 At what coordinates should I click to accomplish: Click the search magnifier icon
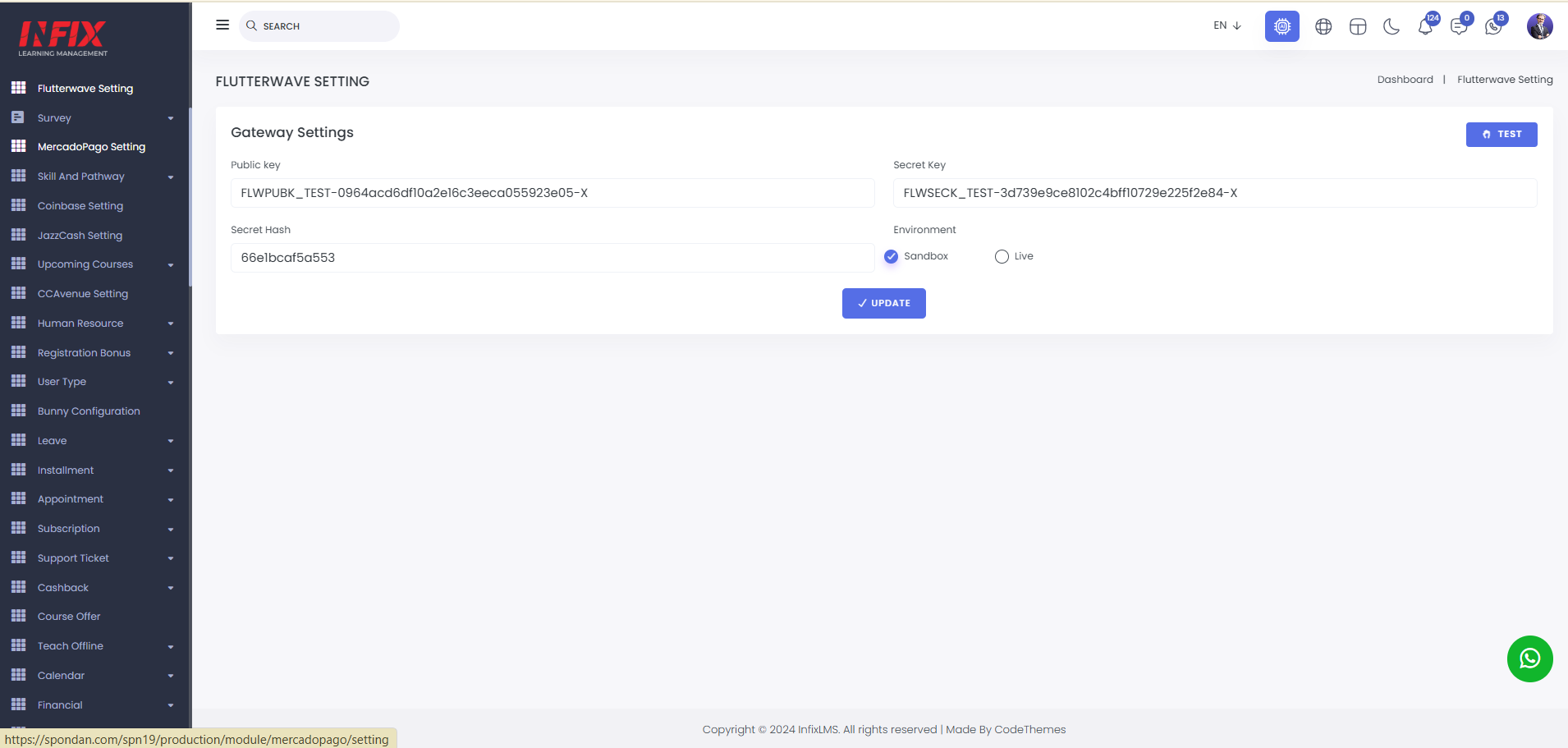(x=252, y=25)
